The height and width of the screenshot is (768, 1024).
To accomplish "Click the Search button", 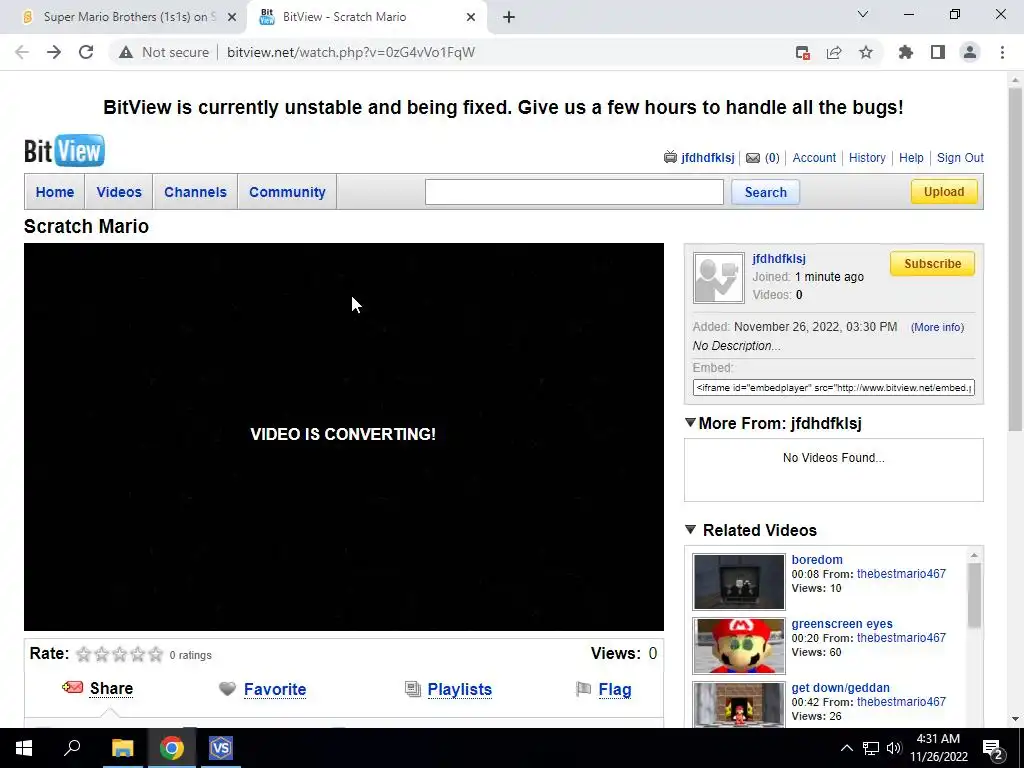I will click(x=765, y=192).
